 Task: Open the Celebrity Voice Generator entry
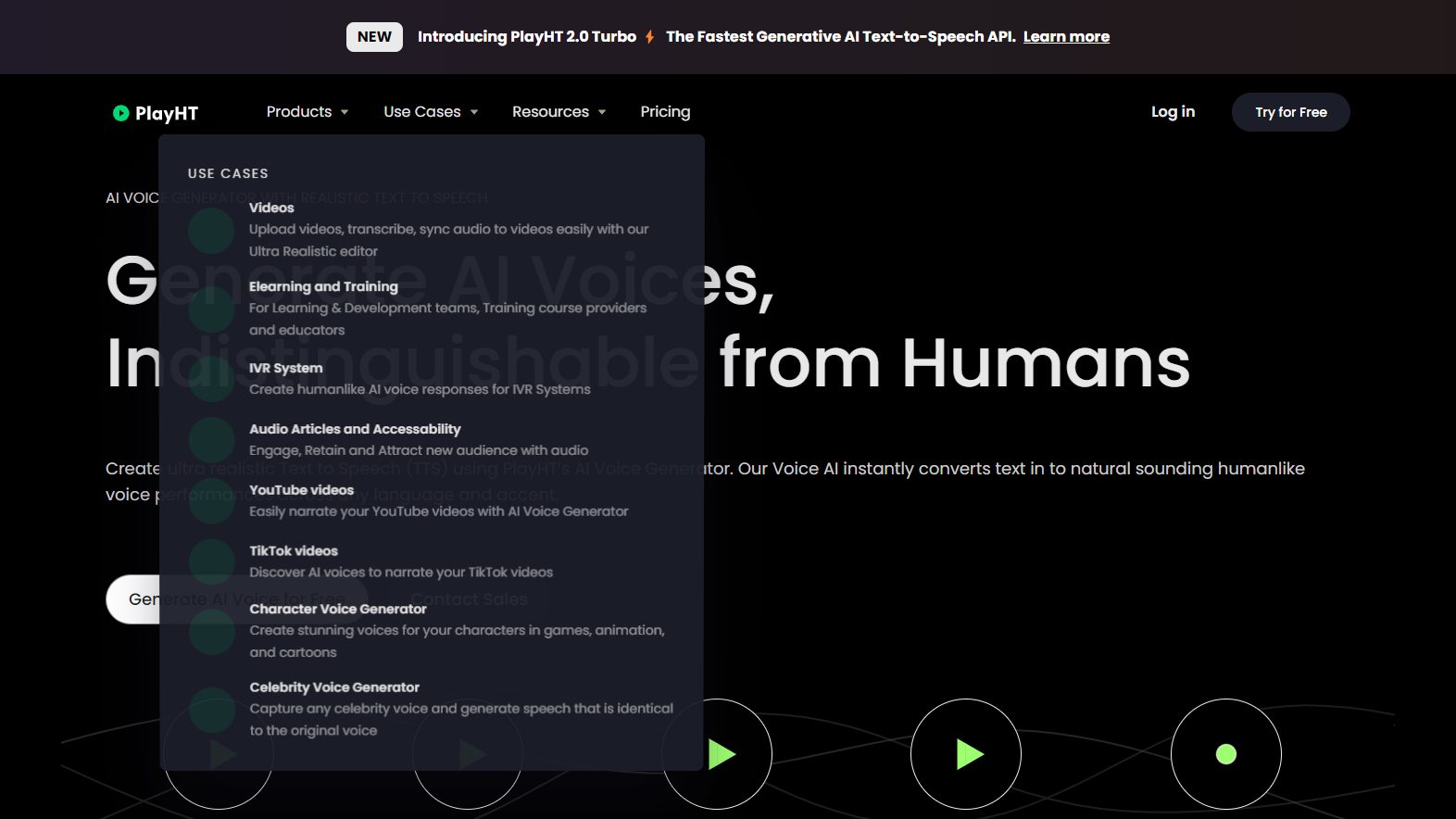[x=334, y=687]
